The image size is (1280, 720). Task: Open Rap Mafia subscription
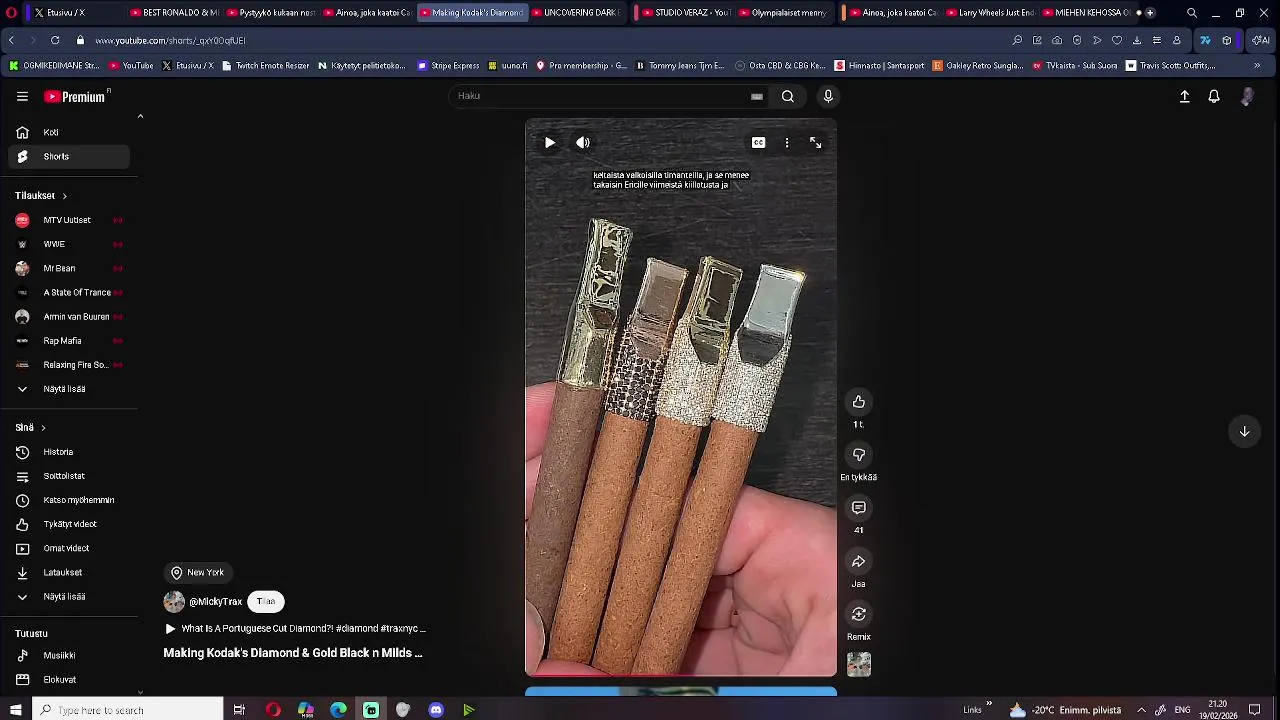coord(69,341)
